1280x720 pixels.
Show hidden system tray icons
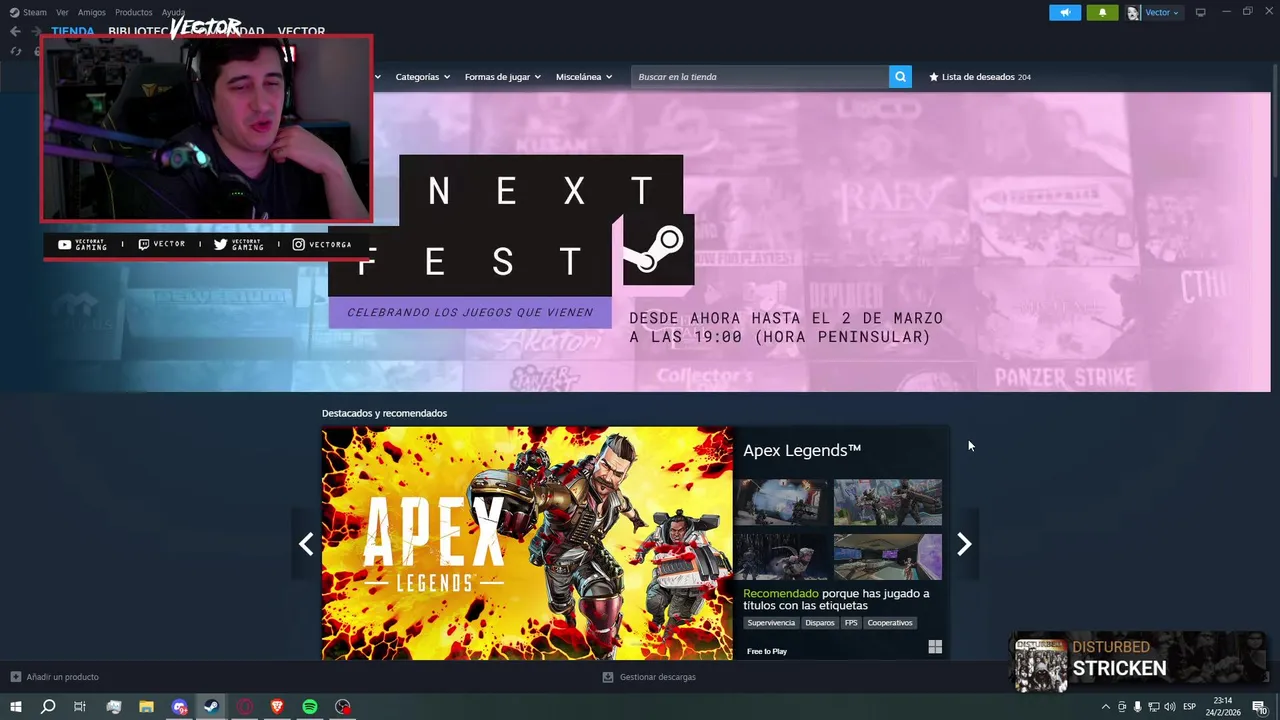tap(1105, 706)
